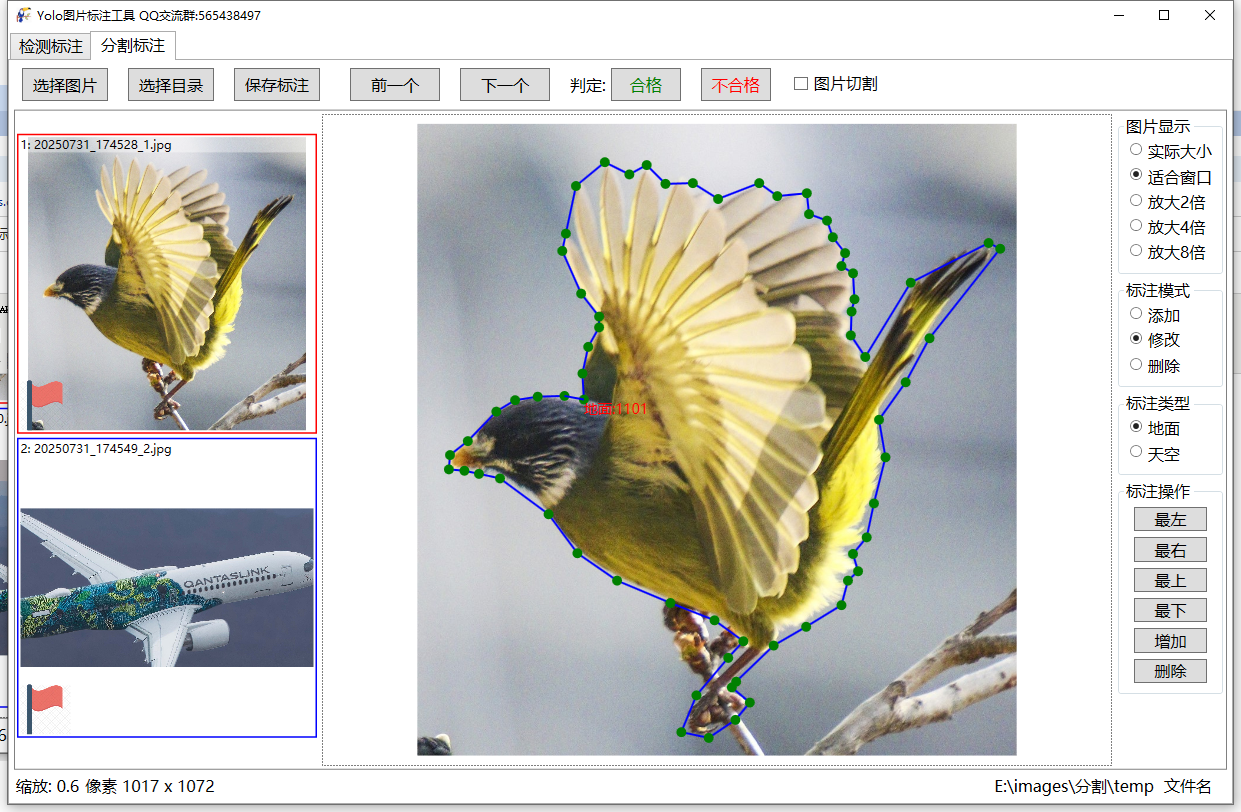
Task: Maximize the Yolo annotation tool window
Action: [1164, 15]
